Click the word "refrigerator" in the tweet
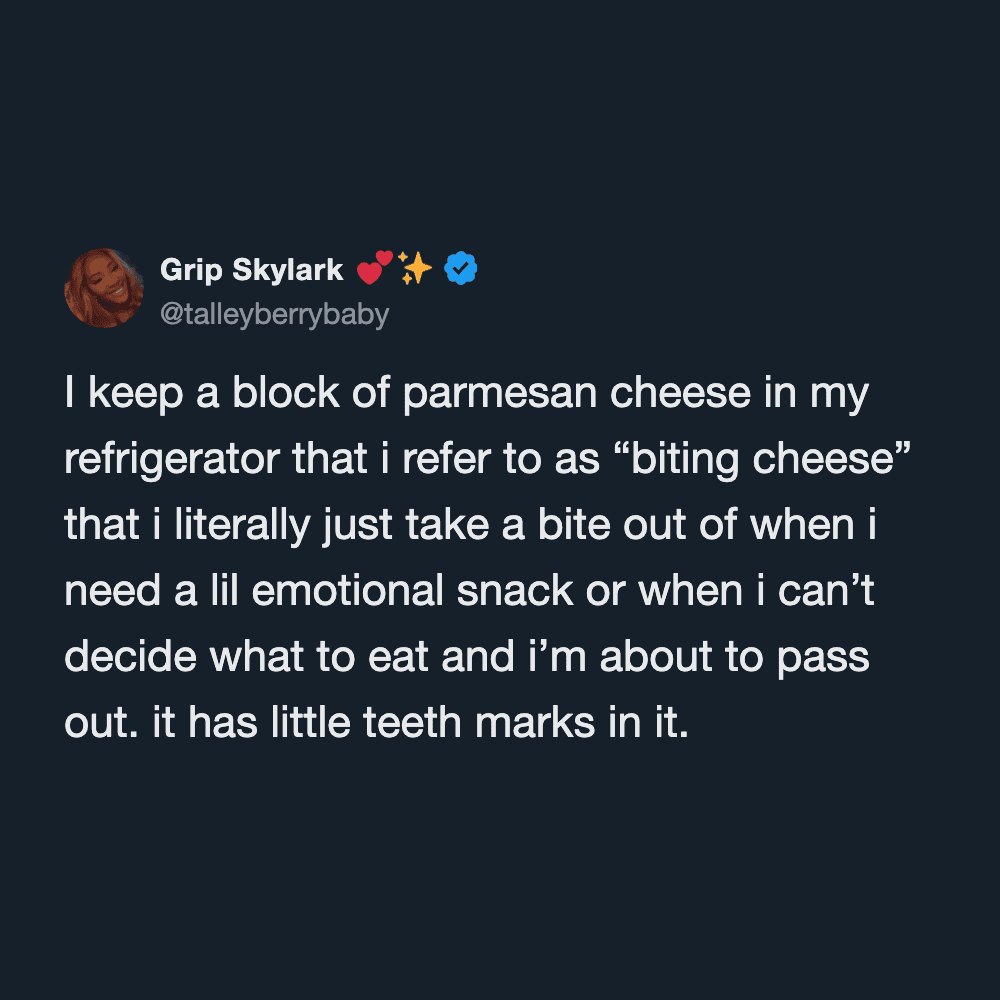Screen dimensions: 1000x1000 (174, 460)
